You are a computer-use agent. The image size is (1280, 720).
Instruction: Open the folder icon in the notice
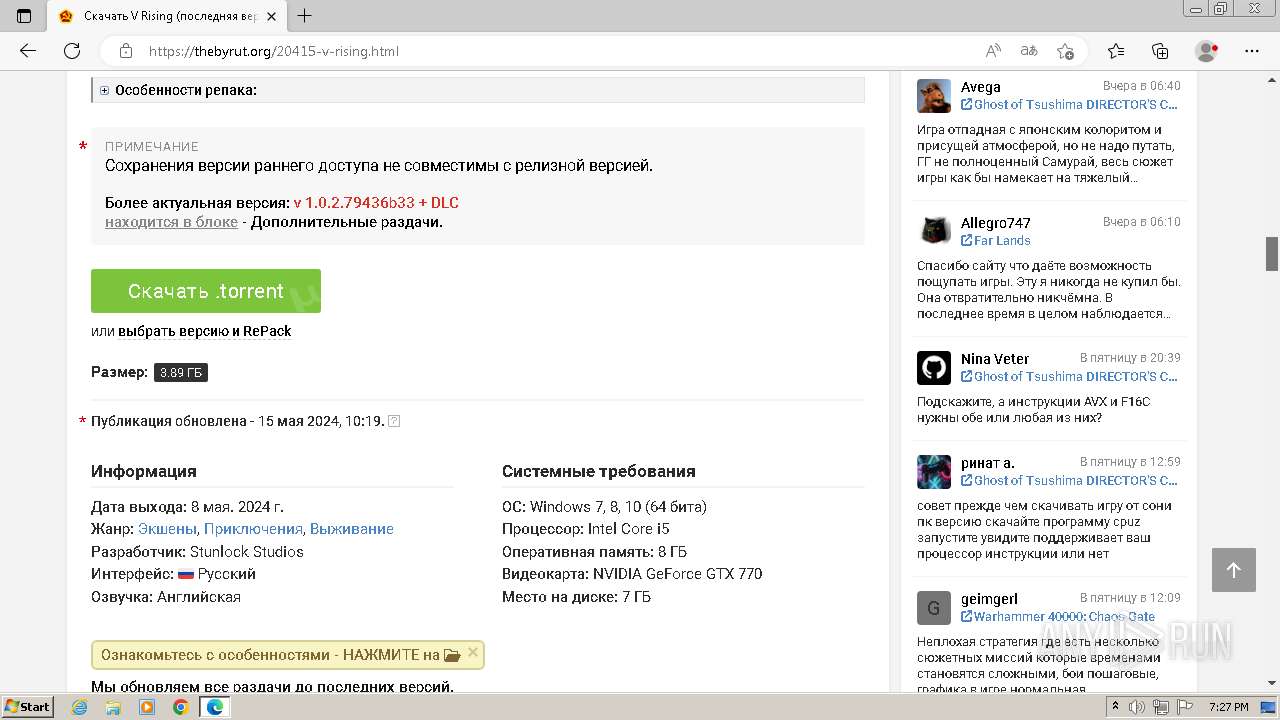(x=452, y=655)
